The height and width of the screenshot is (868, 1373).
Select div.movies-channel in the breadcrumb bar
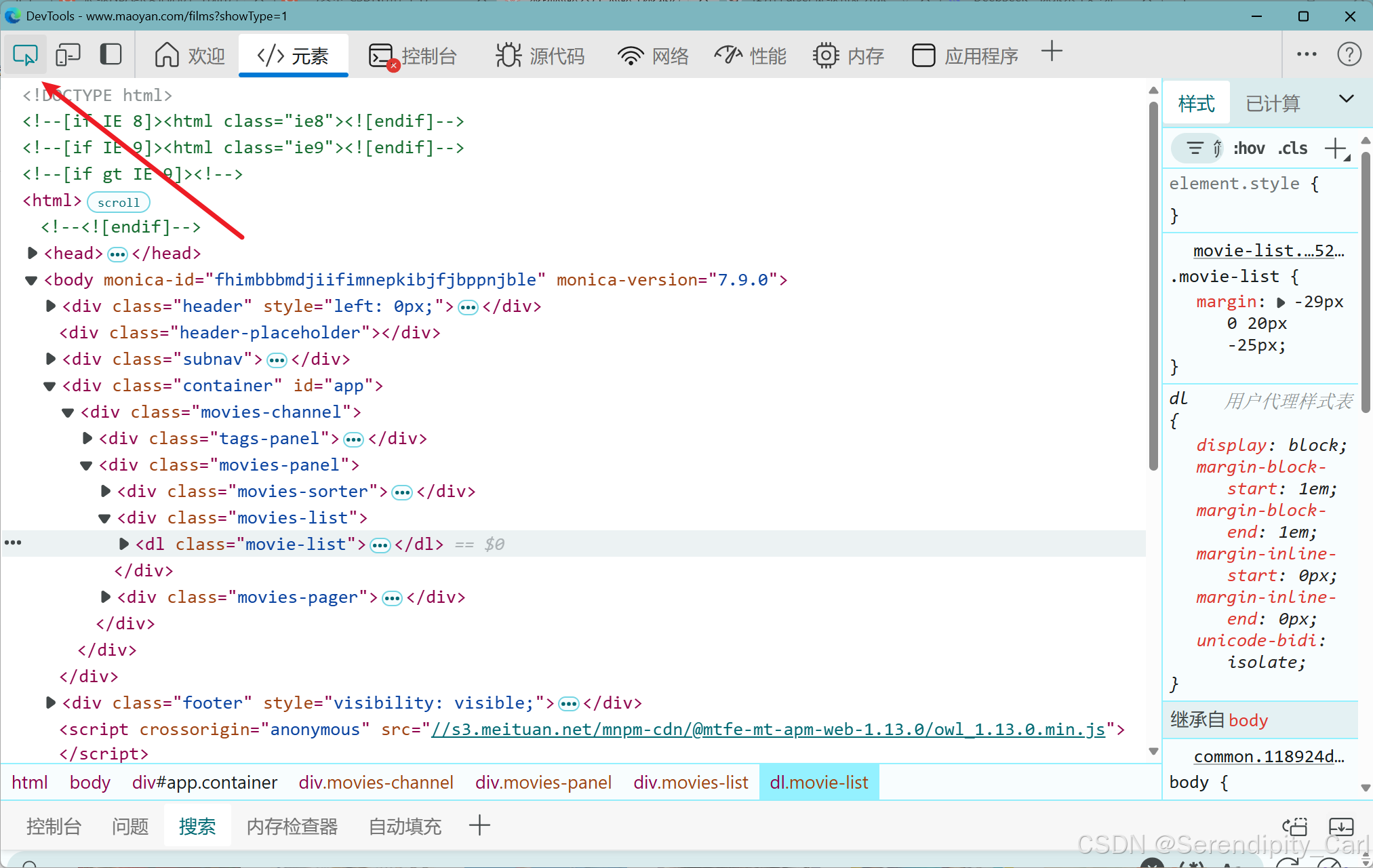[376, 783]
